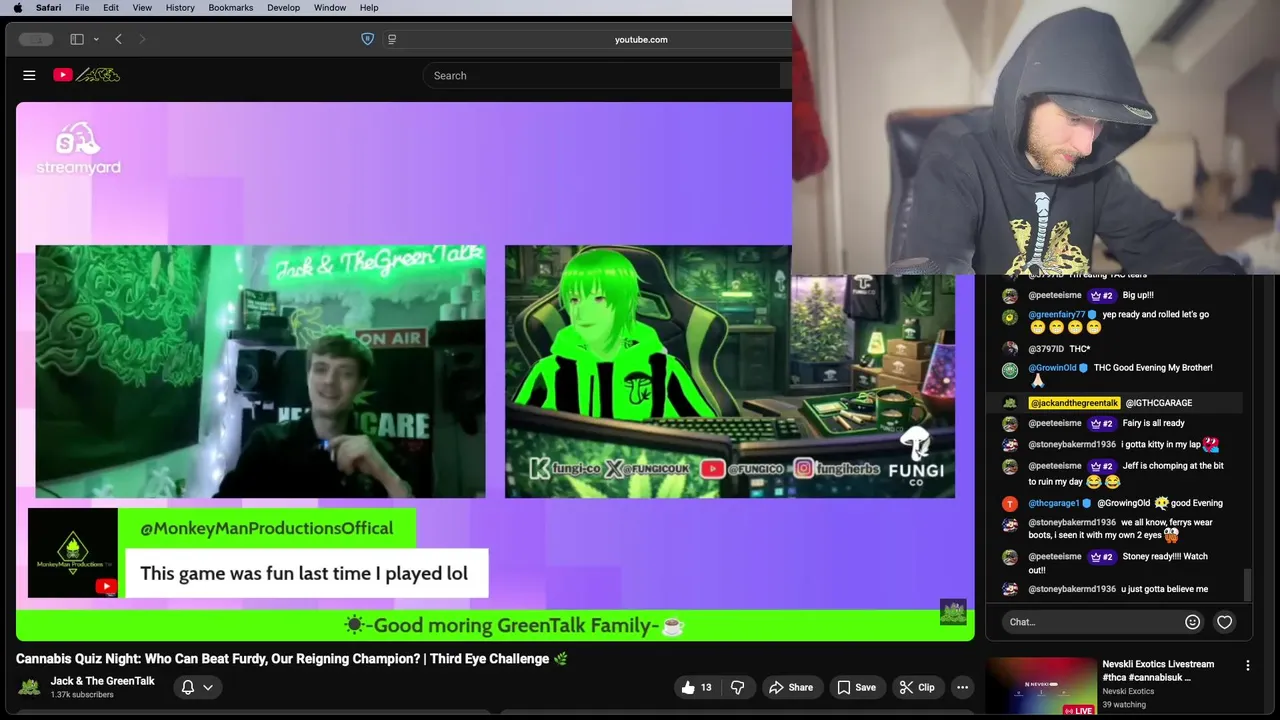Click @jackandthegreentalk highlighted username in chat
Viewport: 1280px width, 720px height.
tap(1074, 403)
